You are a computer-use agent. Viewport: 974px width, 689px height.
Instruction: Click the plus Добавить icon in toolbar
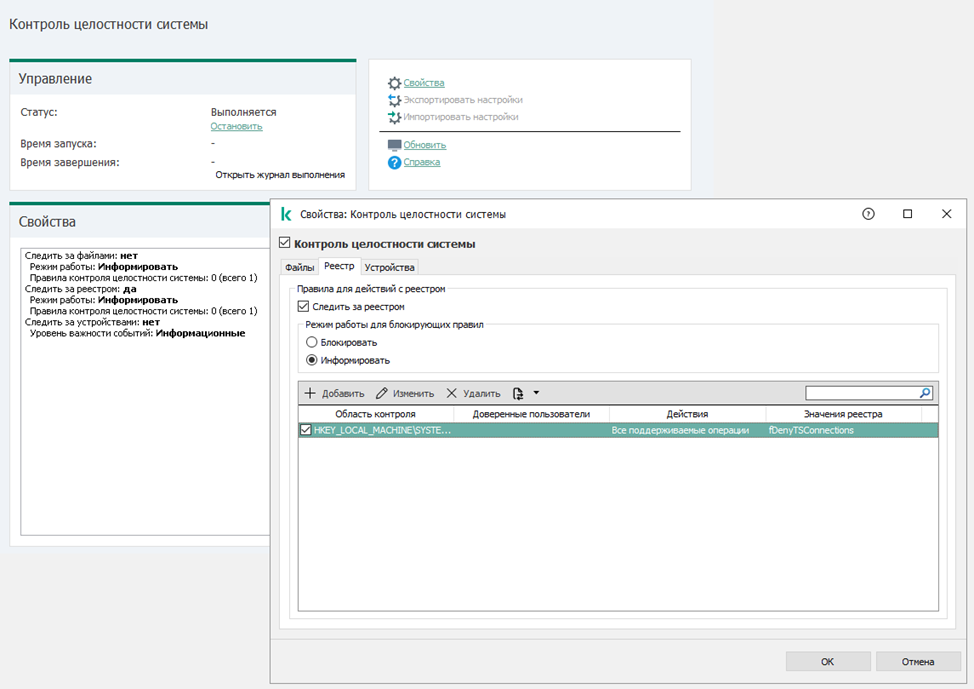[310, 394]
